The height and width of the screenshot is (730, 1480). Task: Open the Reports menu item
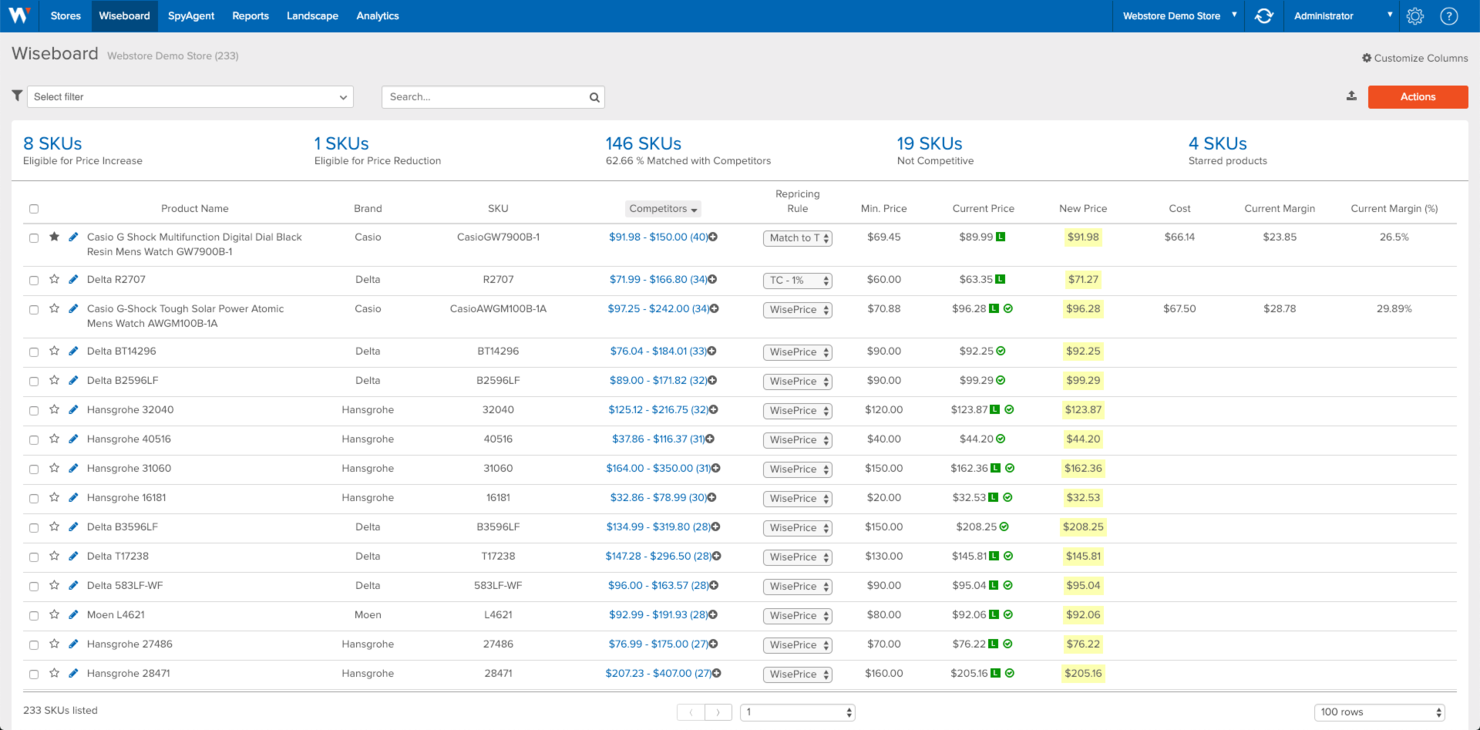tap(250, 15)
